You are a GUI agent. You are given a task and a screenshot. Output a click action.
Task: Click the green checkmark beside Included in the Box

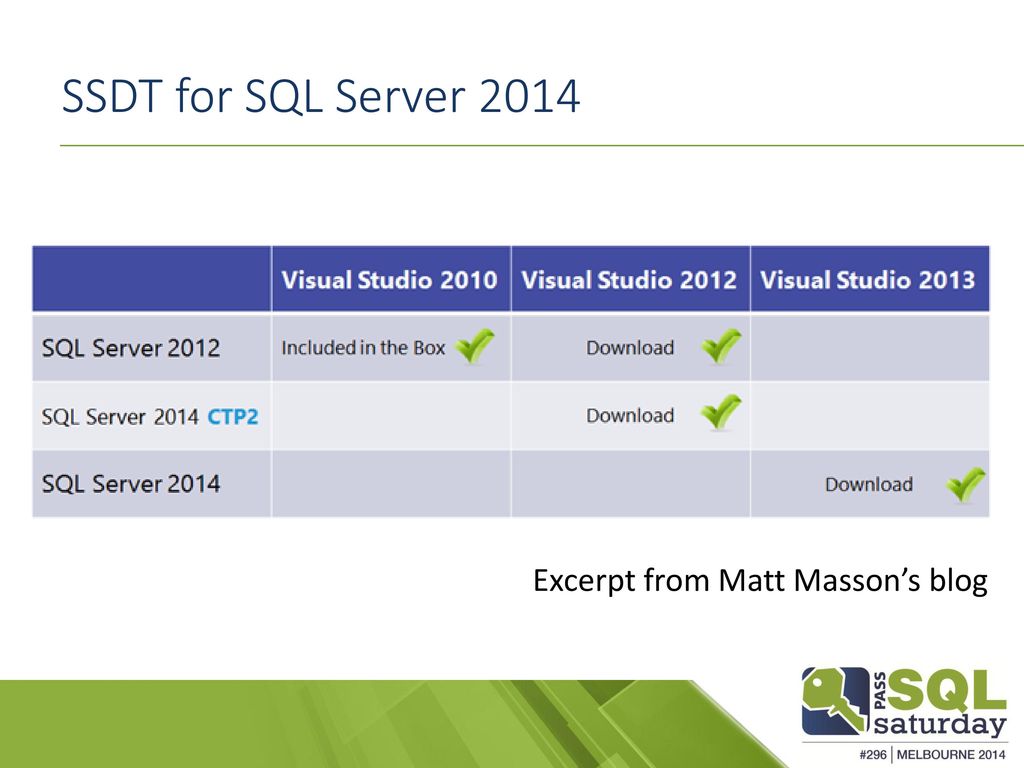click(475, 347)
